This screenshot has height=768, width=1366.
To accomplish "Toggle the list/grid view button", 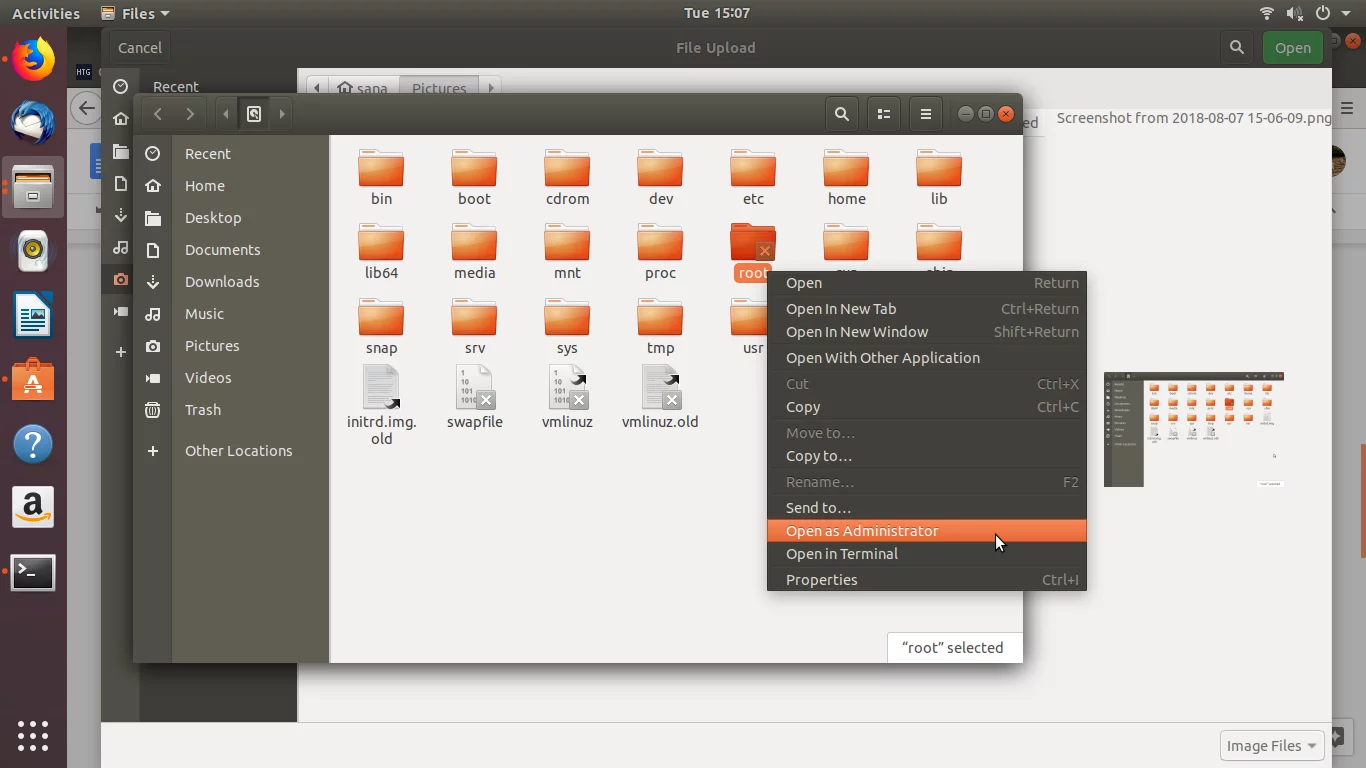I will [x=884, y=114].
